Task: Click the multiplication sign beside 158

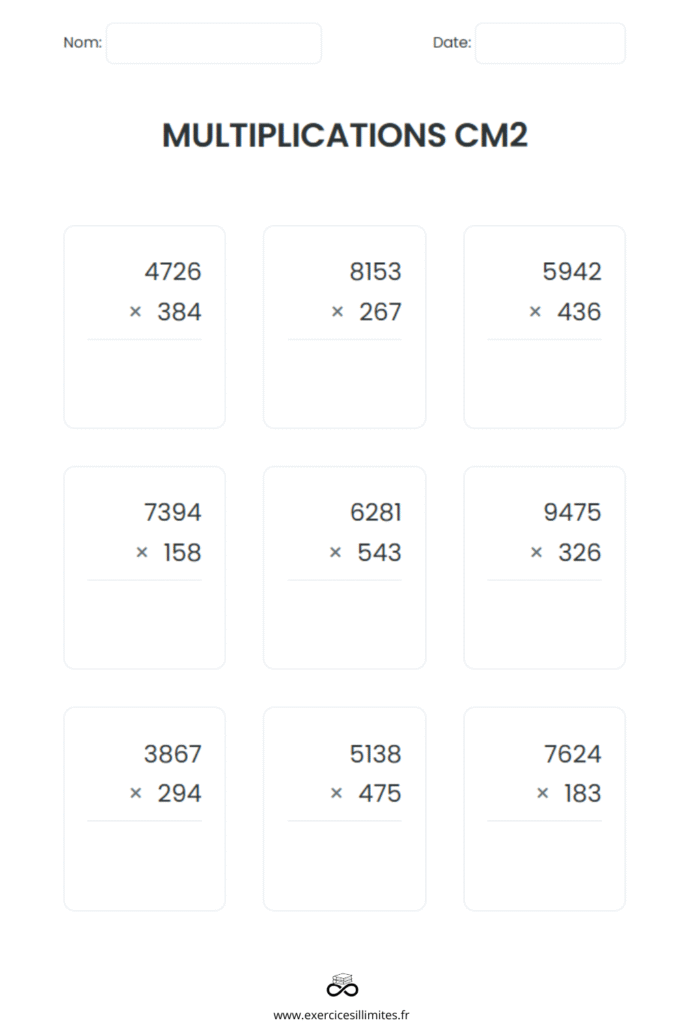Action: [x=142, y=553]
